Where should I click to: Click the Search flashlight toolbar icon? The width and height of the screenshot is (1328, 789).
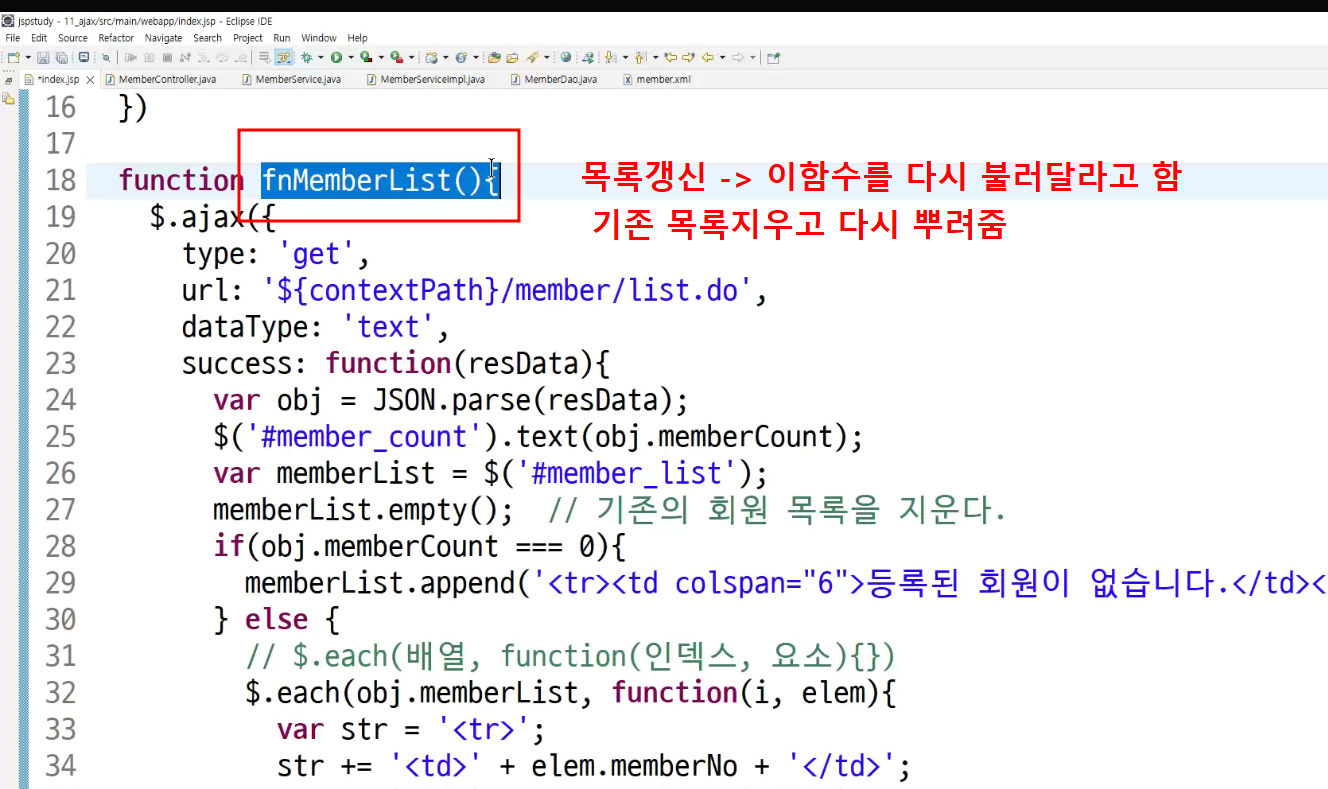(x=532, y=58)
